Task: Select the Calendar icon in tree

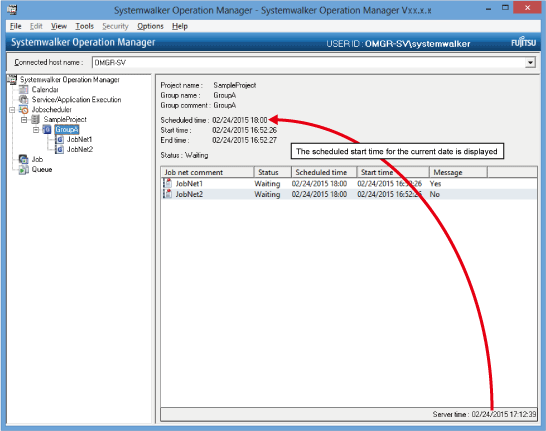Action: [x=23, y=89]
